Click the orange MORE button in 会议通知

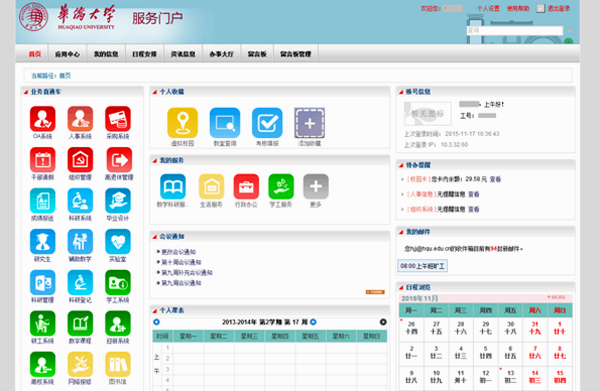(375, 292)
